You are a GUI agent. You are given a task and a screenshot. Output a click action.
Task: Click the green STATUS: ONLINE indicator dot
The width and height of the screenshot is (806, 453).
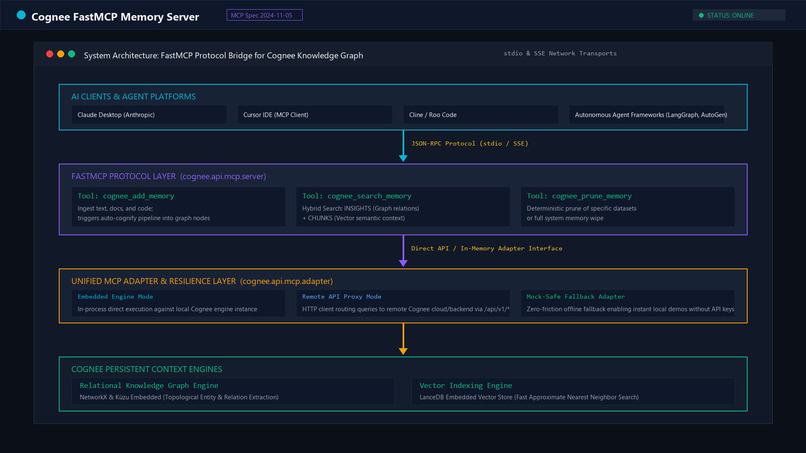pos(701,15)
